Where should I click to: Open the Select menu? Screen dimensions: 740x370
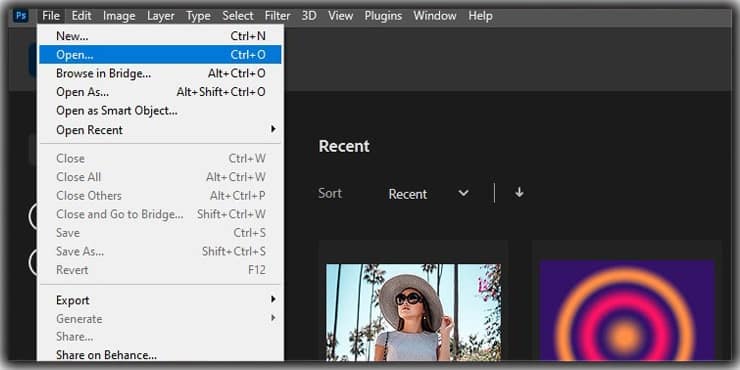tap(238, 16)
